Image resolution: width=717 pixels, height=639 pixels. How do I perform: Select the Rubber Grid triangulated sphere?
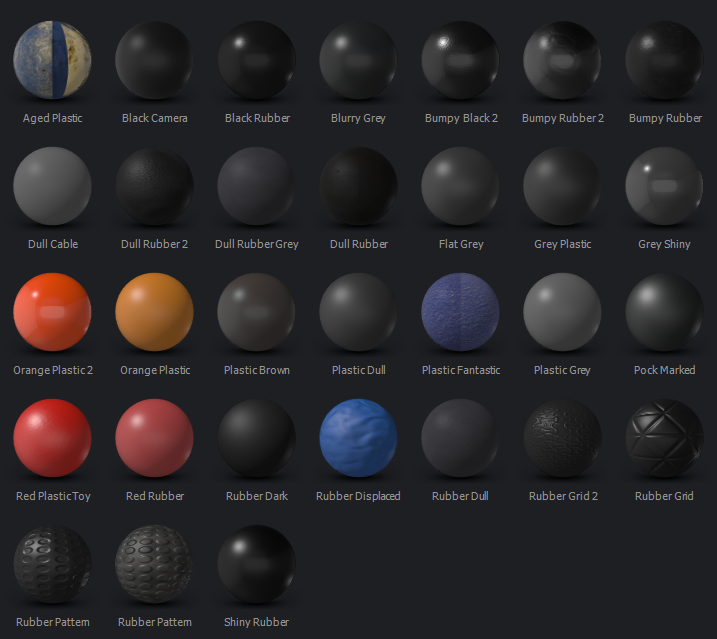664,438
